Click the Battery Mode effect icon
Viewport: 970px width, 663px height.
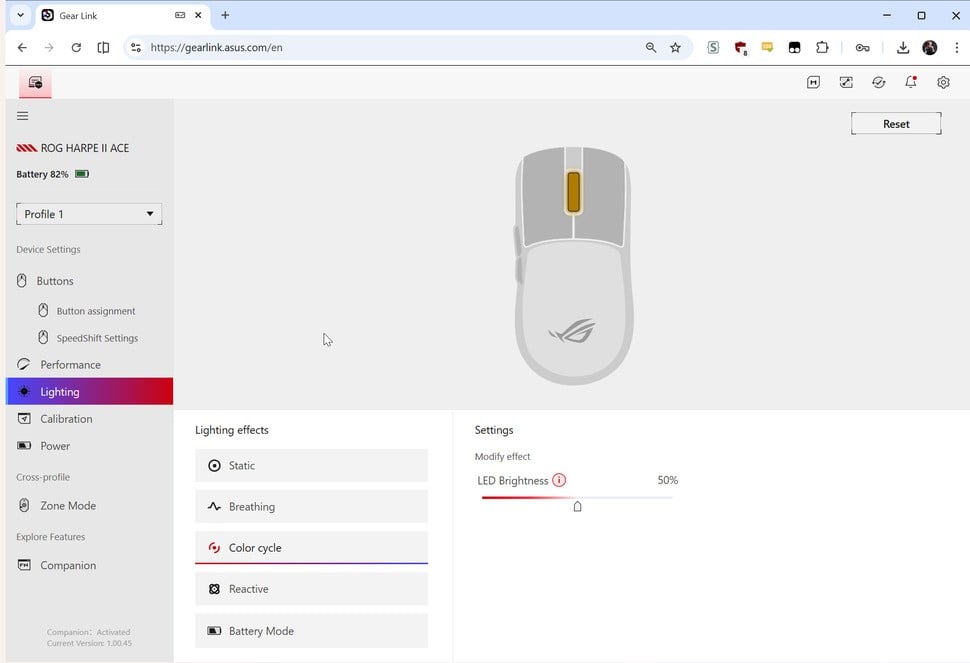214,631
